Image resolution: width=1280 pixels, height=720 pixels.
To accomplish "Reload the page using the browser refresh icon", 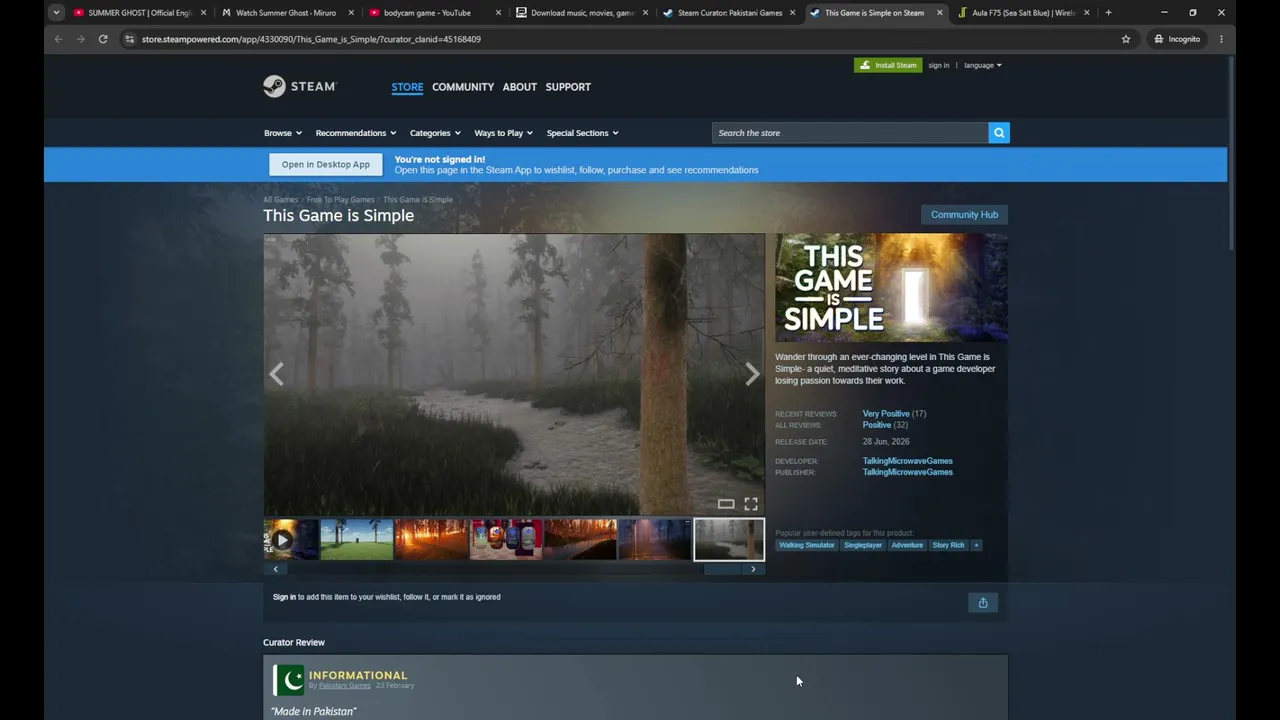I will [x=103, y=39].
